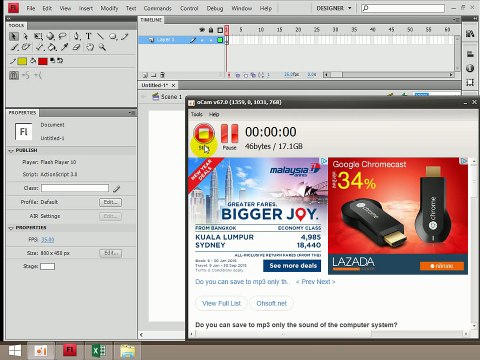Select the Subselection tool
Screen dimensions: 480x360
pyautogui.click(x=26, y=36)
